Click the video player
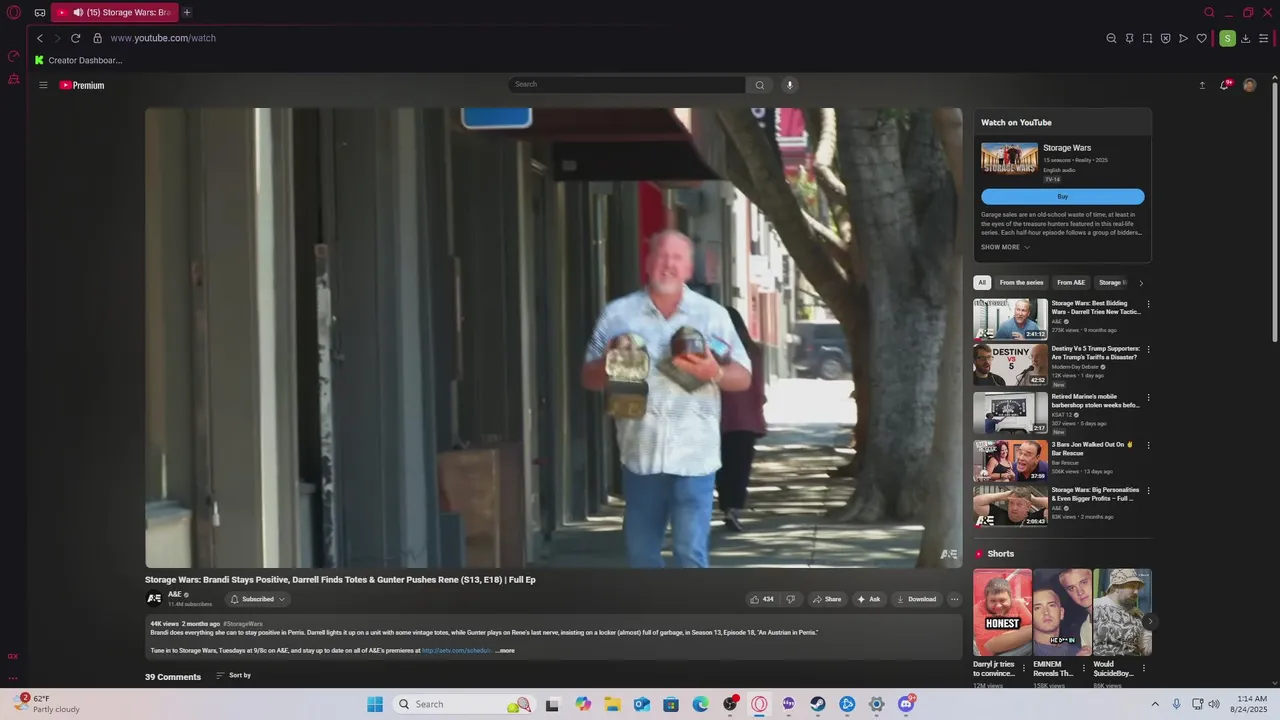 [553, 338]
